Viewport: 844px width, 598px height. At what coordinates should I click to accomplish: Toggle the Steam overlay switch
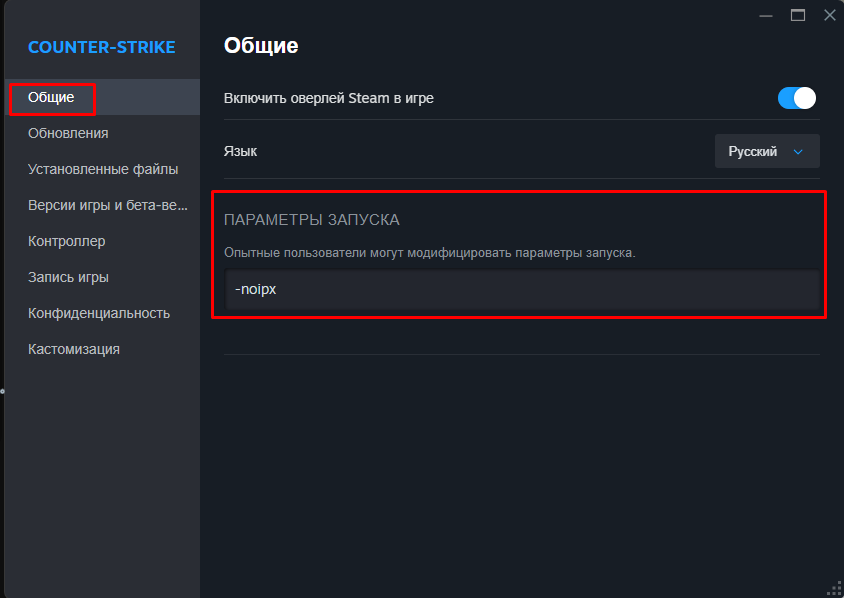pos(797,99)
